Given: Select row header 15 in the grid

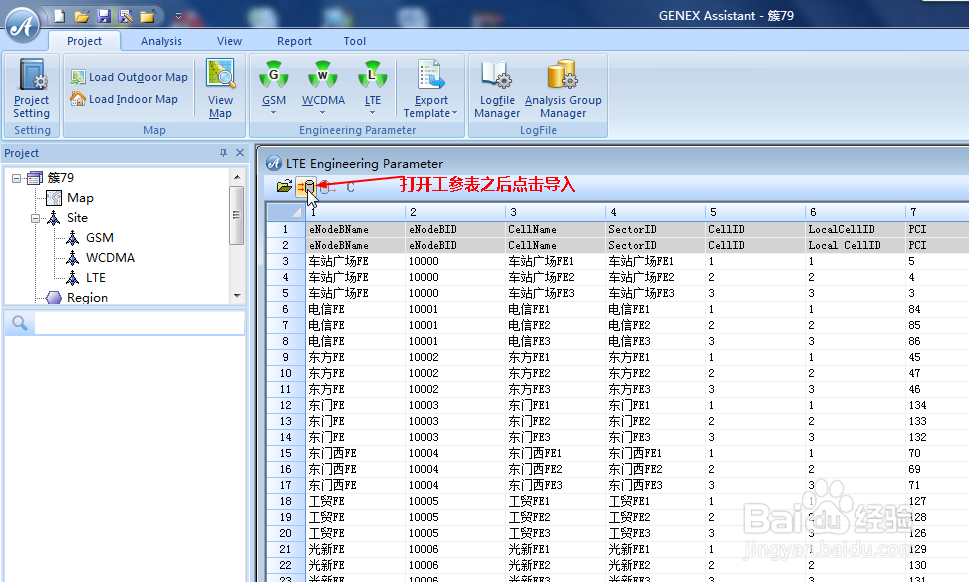Looking at the screenshot, I should [286, 453].
